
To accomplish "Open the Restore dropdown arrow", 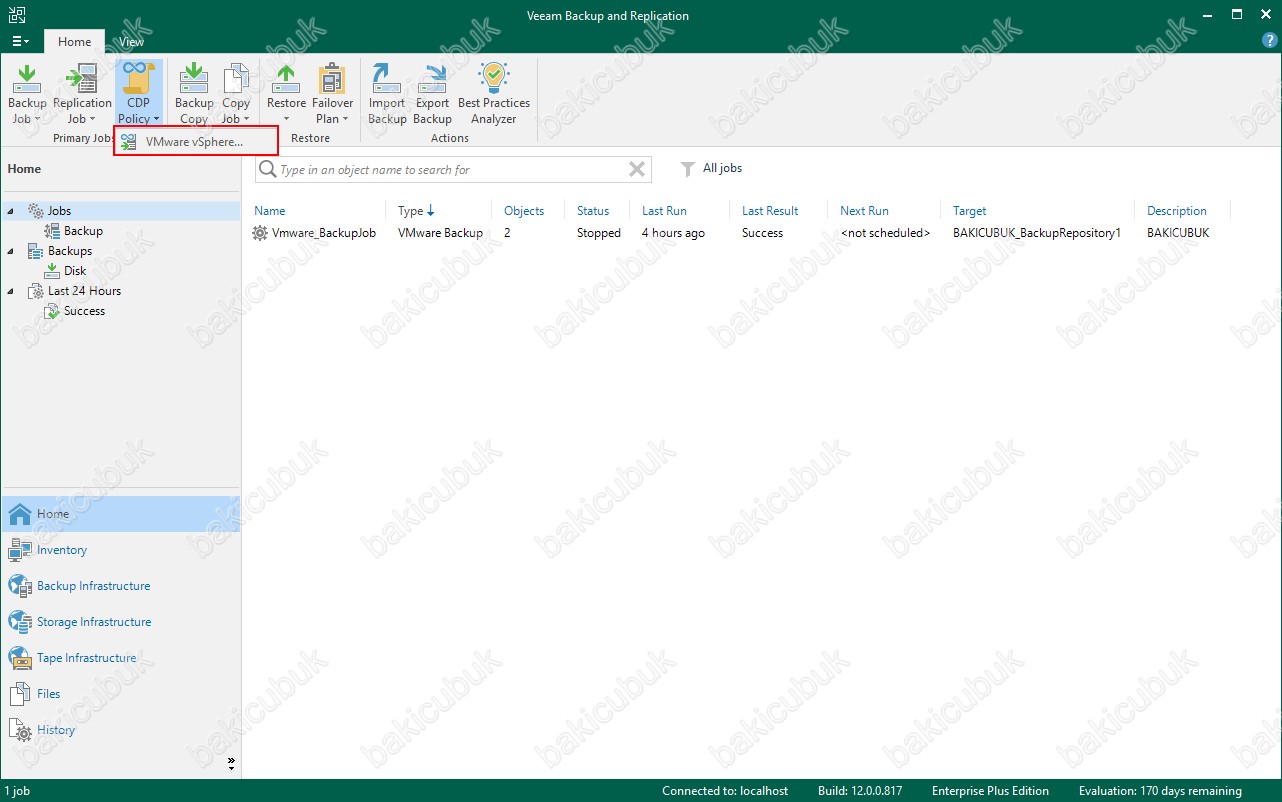I will [x=286, y=119].
